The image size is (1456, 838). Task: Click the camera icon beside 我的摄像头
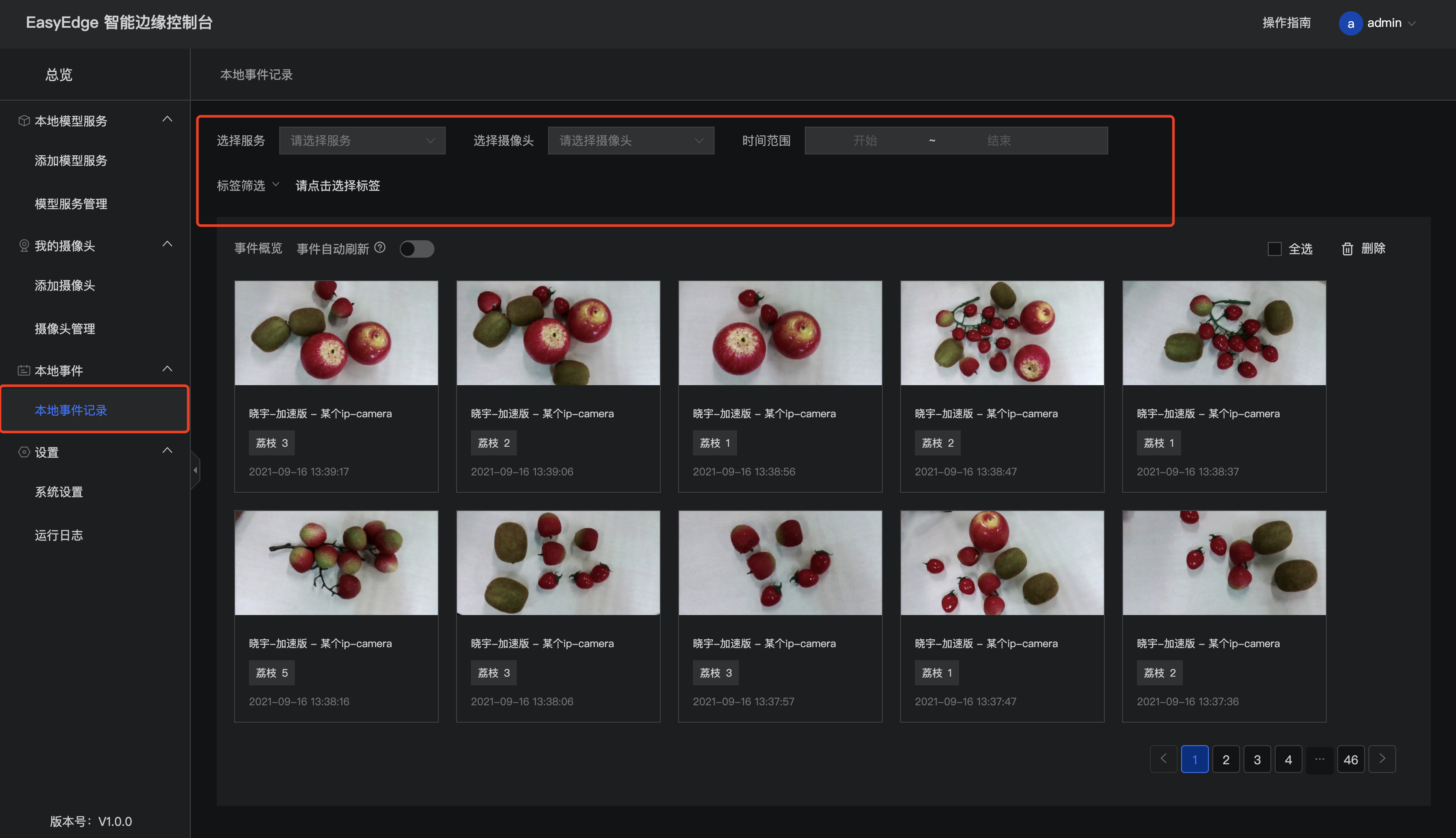(23, 246)
